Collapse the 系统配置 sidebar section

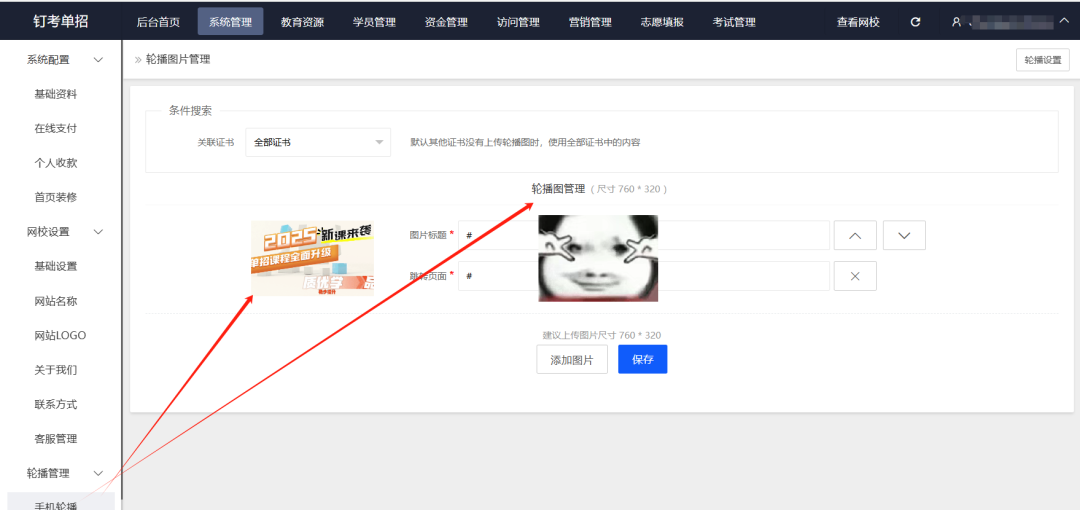coord(98,60)
